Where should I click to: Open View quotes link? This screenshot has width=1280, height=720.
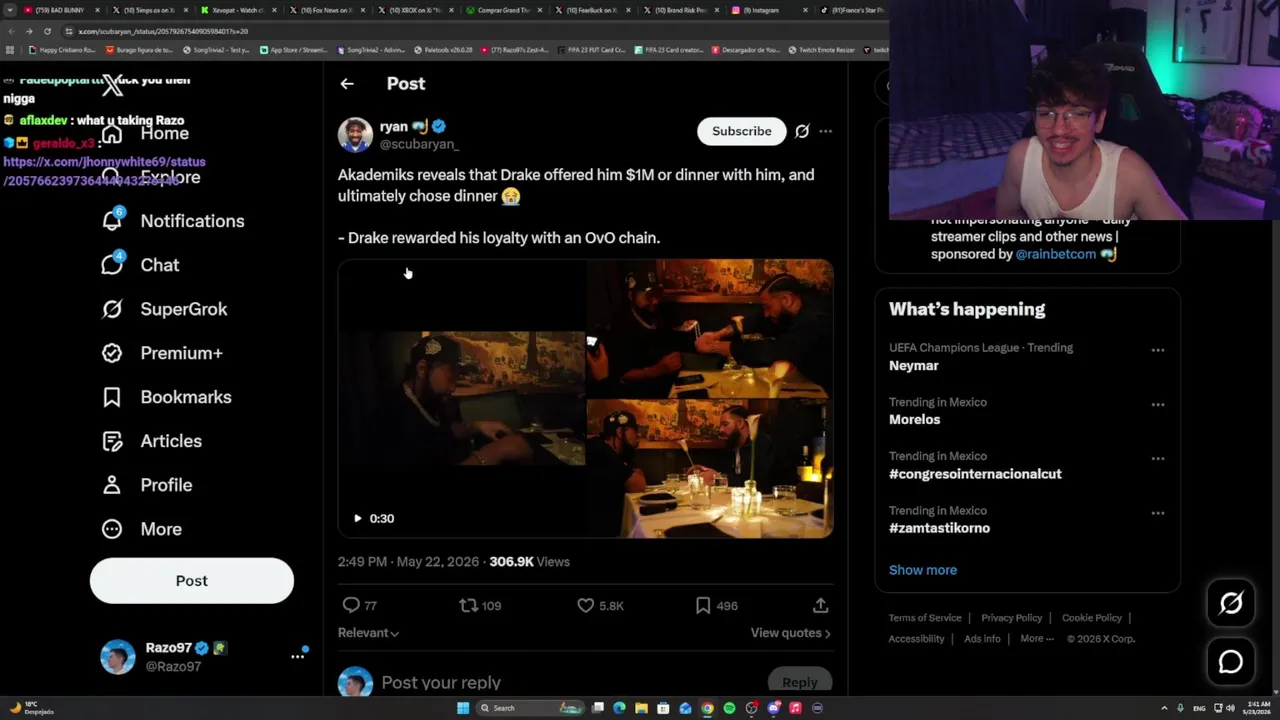(791, 633)
